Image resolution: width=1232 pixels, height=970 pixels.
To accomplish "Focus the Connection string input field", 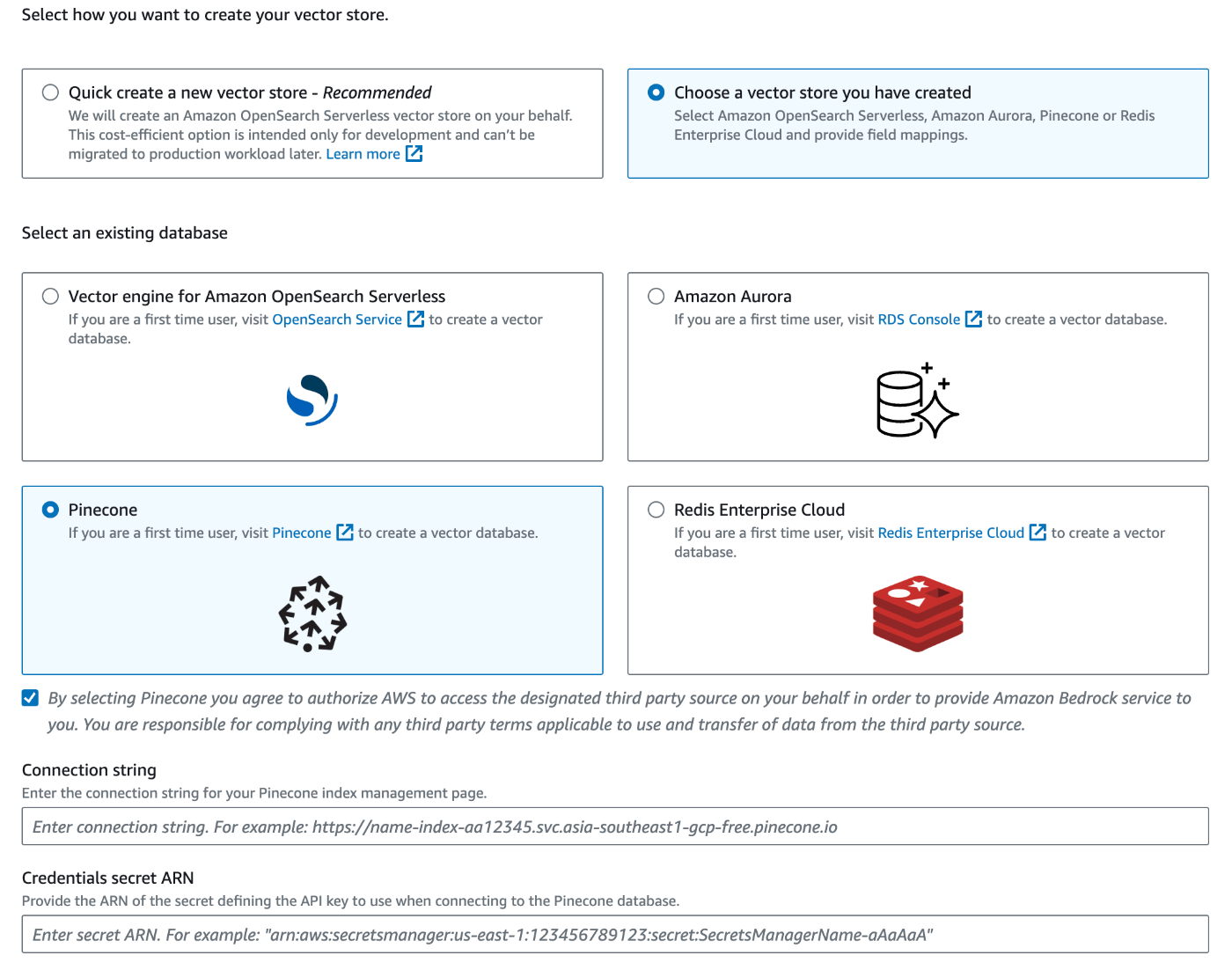I will pos(615,827).
